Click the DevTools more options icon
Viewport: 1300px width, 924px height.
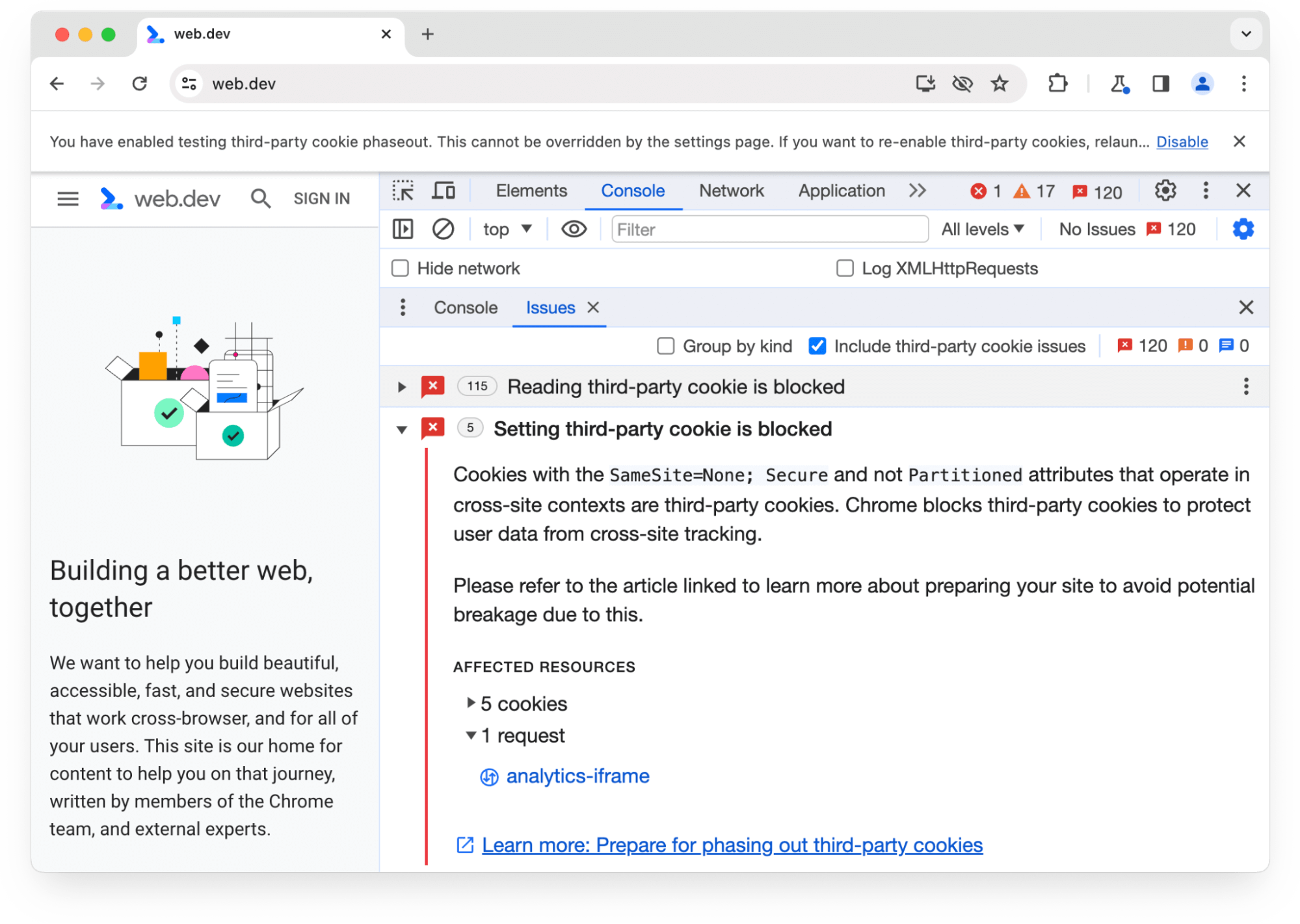pos(1206,191)
